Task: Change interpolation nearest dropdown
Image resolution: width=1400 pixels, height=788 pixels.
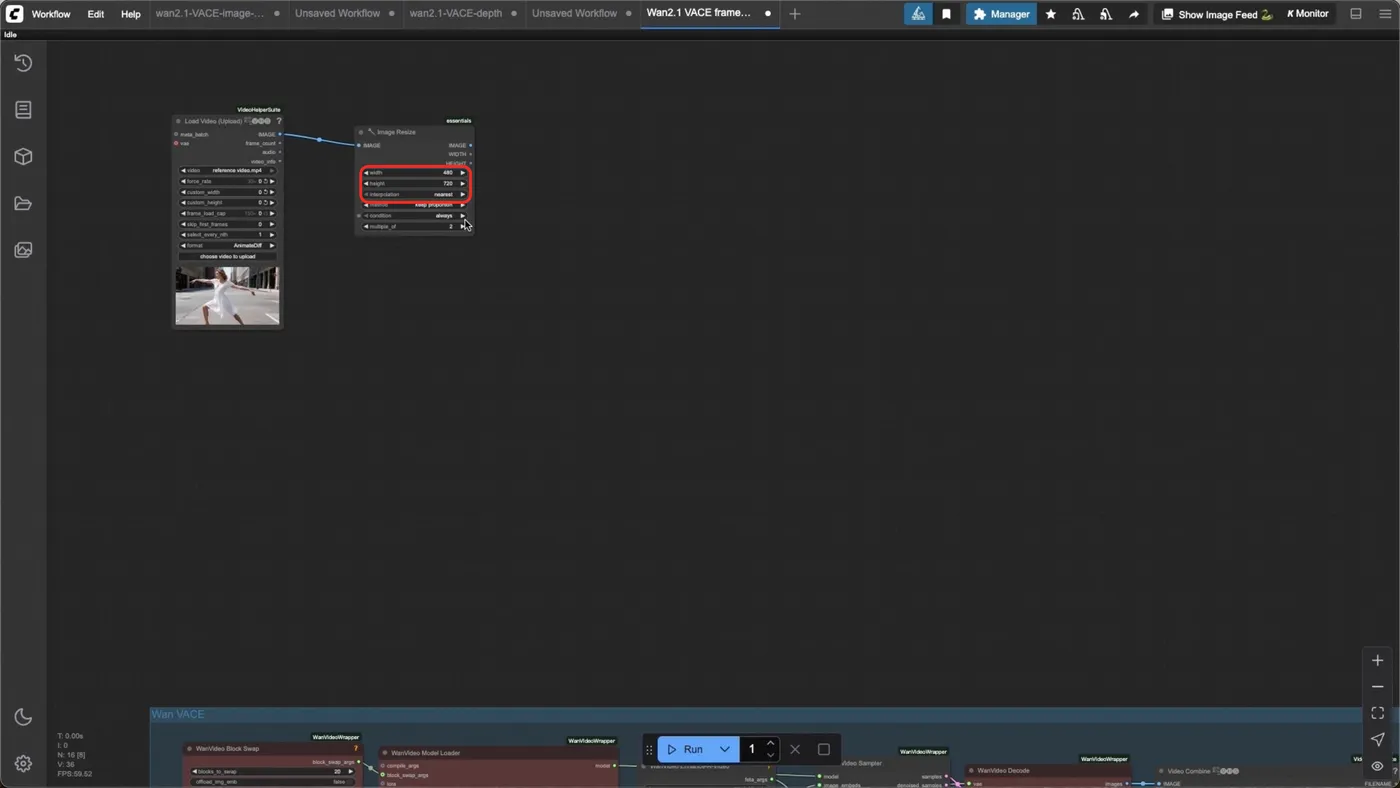Action: (414, 194)
